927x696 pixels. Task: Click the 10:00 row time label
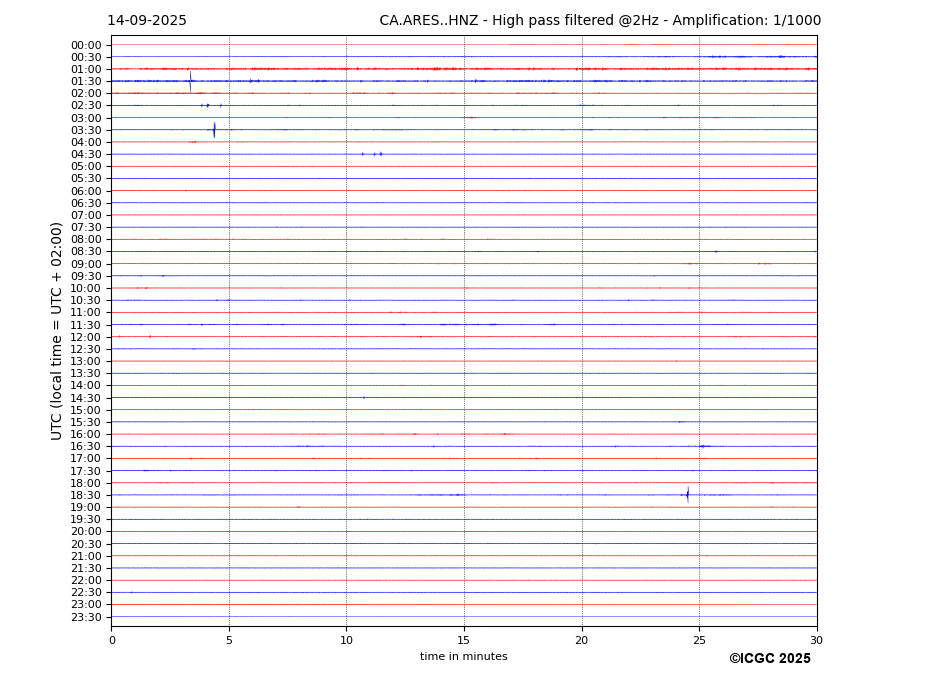[x=86, y=289]
